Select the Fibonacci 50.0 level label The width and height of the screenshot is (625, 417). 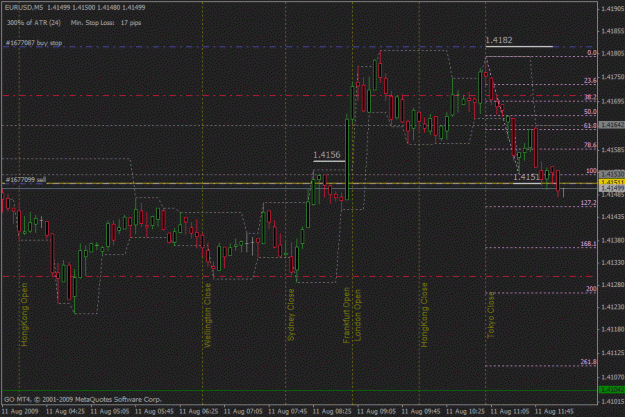[x=590, y=112]
